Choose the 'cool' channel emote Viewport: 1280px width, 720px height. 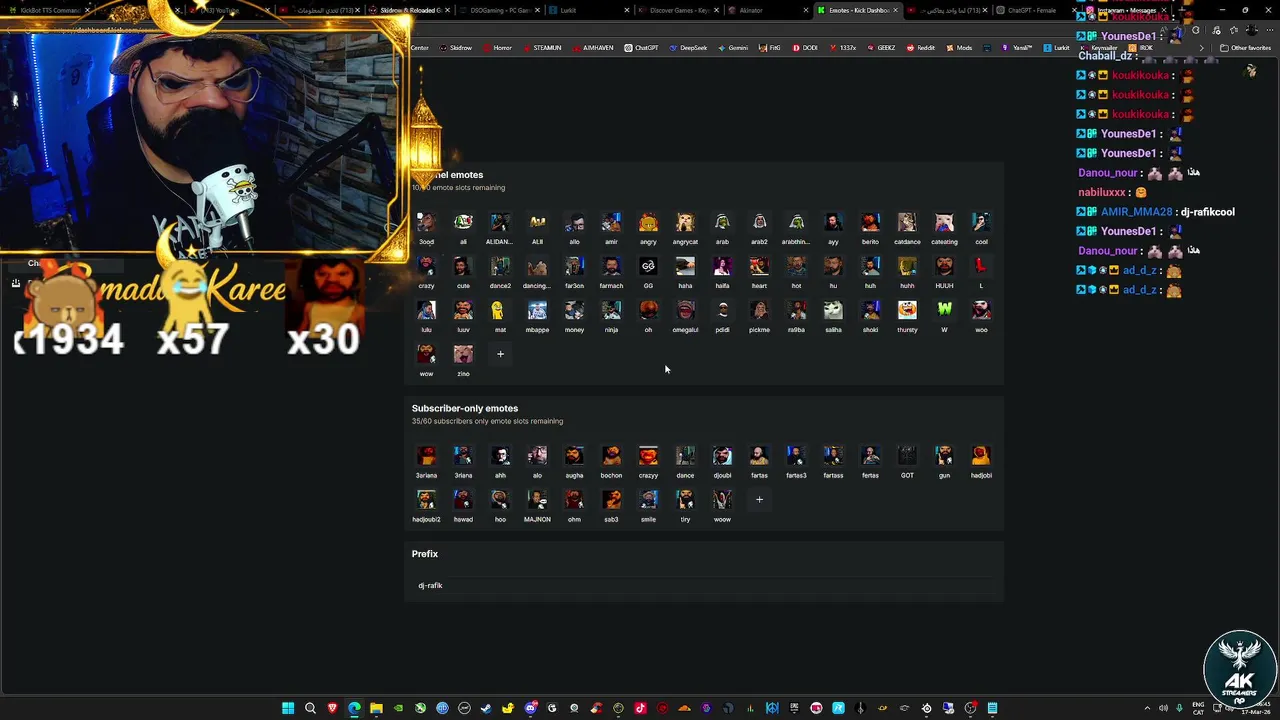(x=981, y=222)
